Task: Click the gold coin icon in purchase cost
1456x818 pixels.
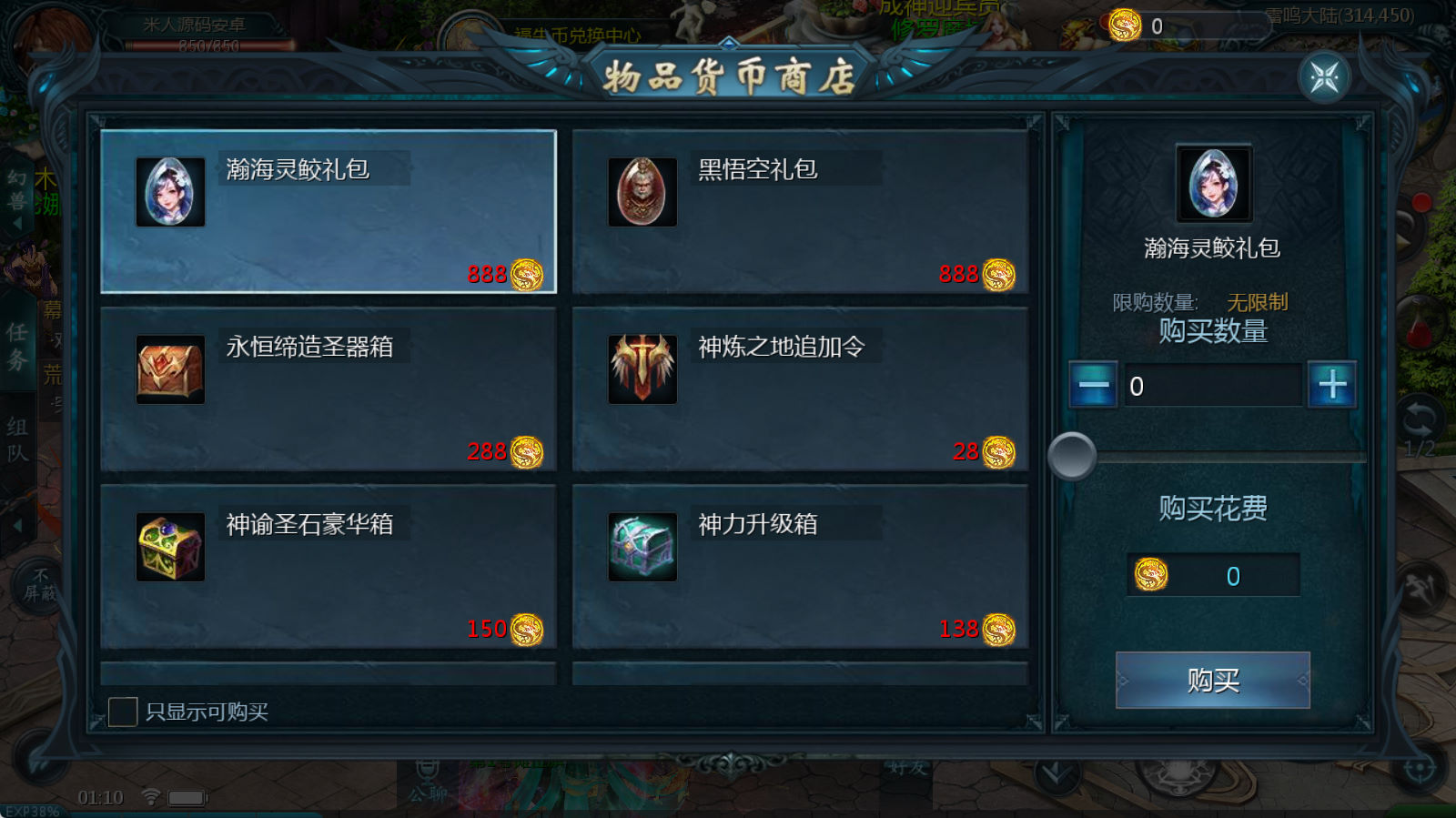Action: click(1151, 575)
